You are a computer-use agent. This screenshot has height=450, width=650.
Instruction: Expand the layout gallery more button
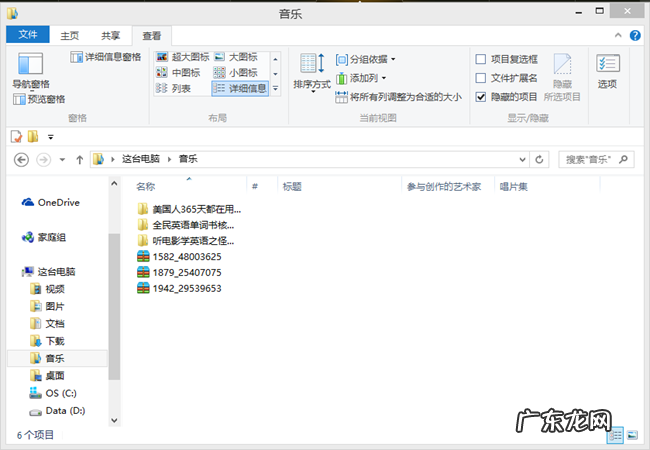(276, 88)
